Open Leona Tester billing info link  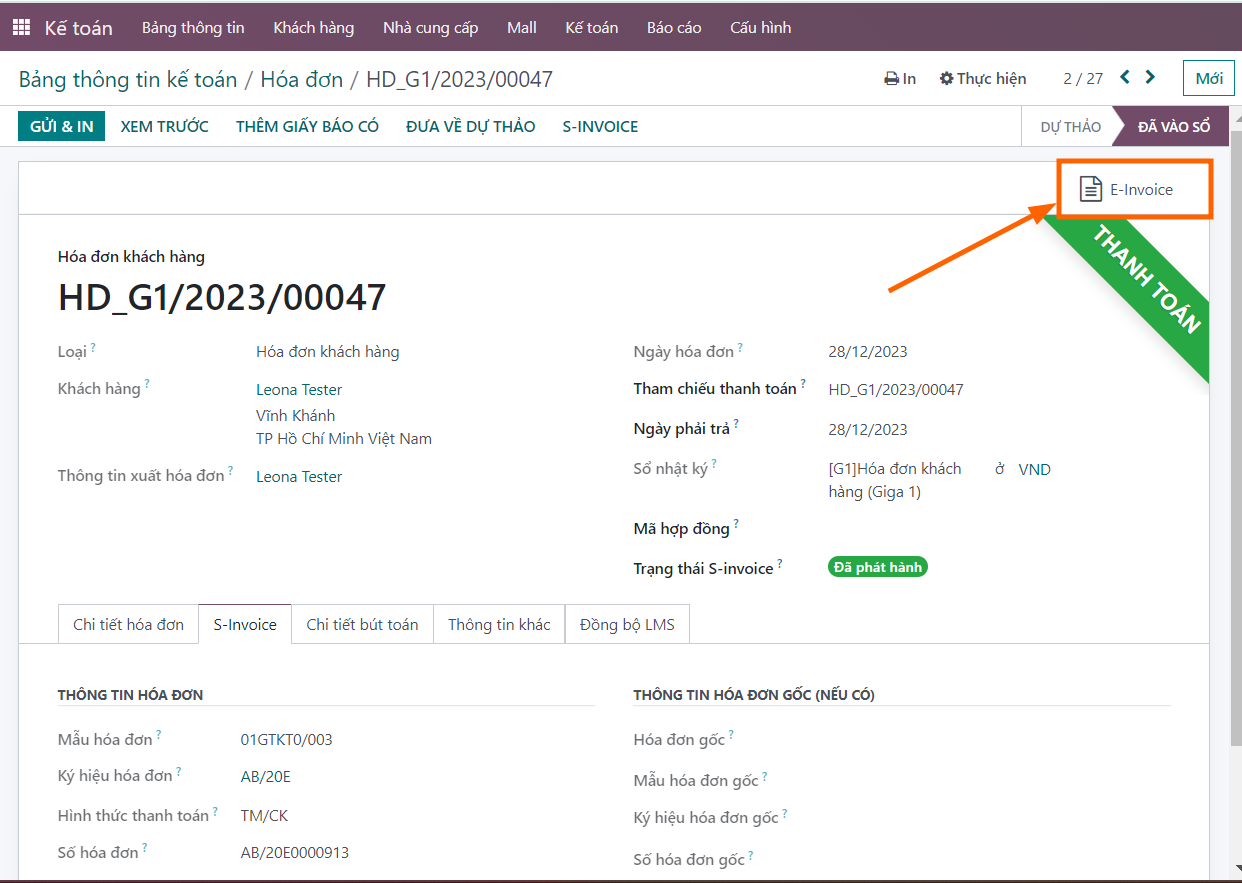299,477
